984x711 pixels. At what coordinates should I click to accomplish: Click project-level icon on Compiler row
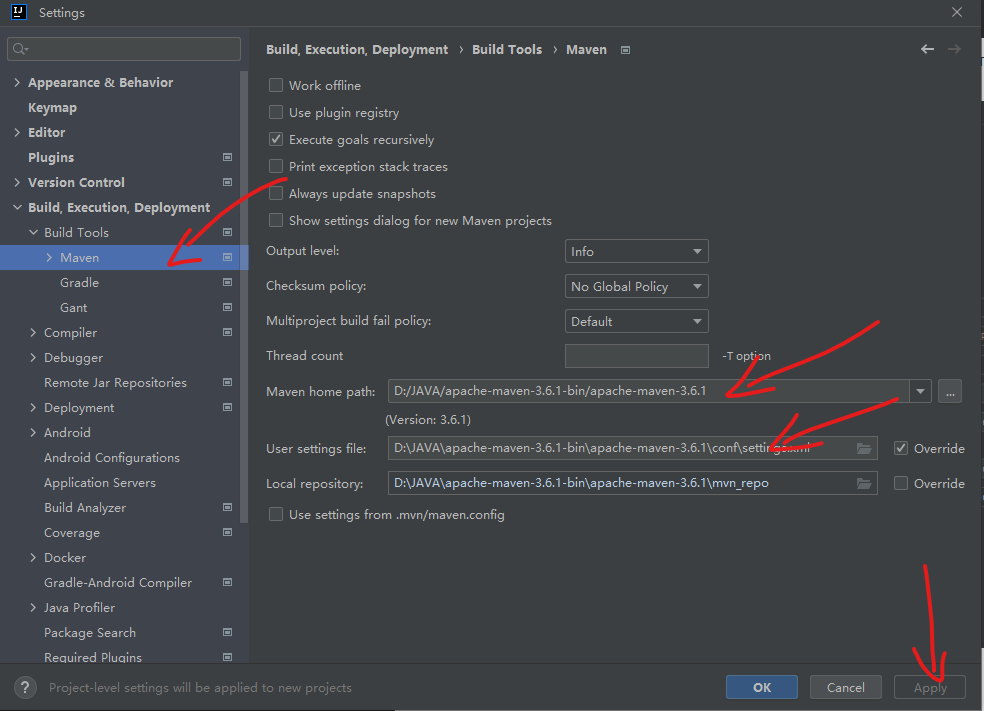(228, 333)
